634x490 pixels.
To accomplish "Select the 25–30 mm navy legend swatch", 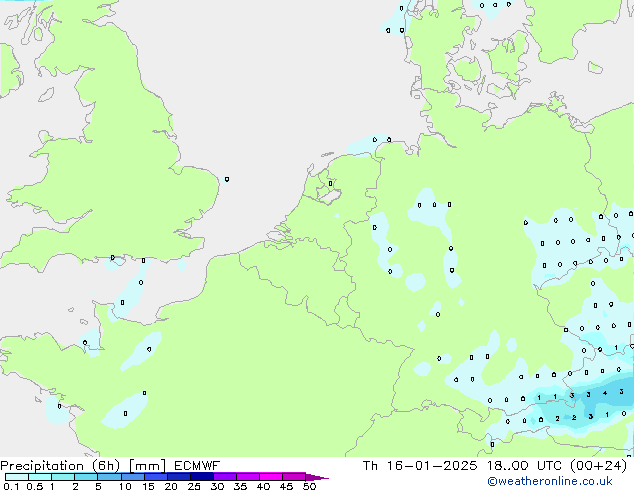I will point(202,477).
